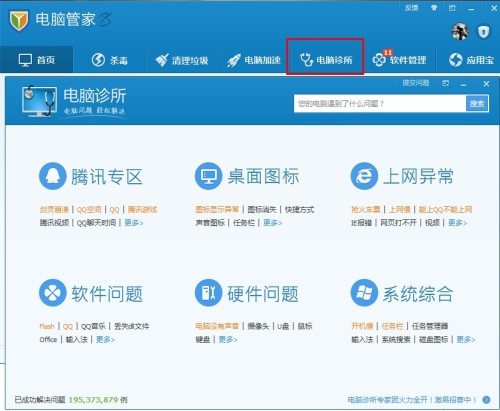Image resolution: width=500 pixels, height=411 pixels.
Task: Click the 任务管理器 link
Action: [x=430, y=326]
